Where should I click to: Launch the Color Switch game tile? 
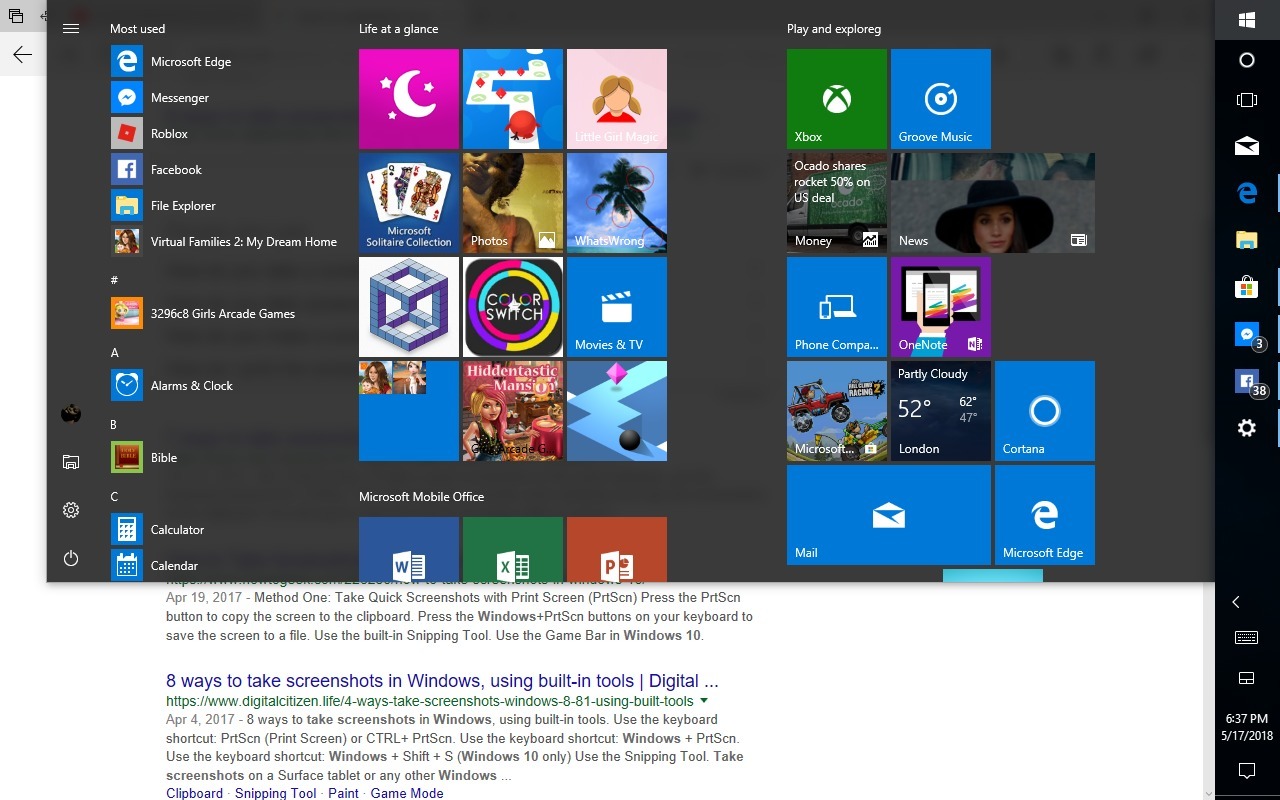pos(513,307)
